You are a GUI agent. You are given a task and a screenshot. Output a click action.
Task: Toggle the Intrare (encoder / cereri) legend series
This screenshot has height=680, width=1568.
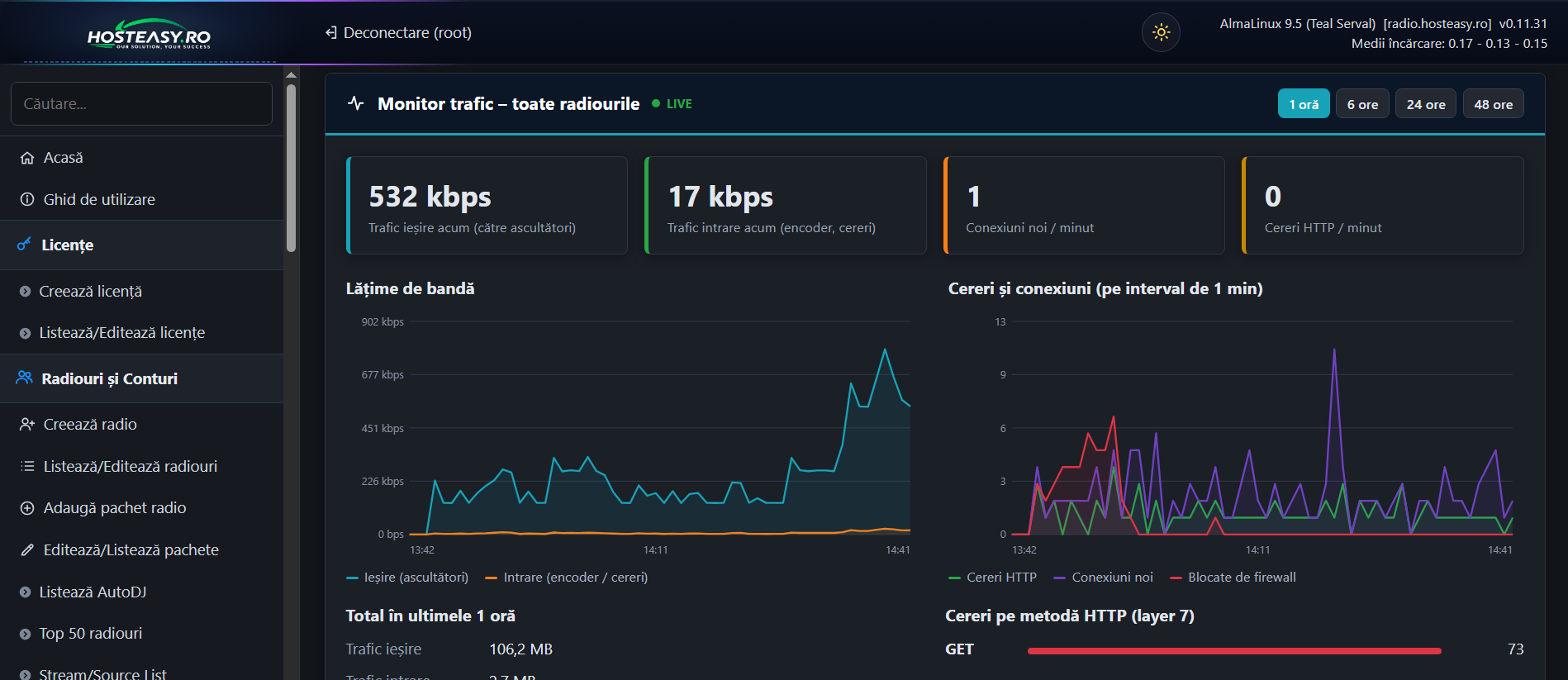pyautogui.click(x=567, y=578)
